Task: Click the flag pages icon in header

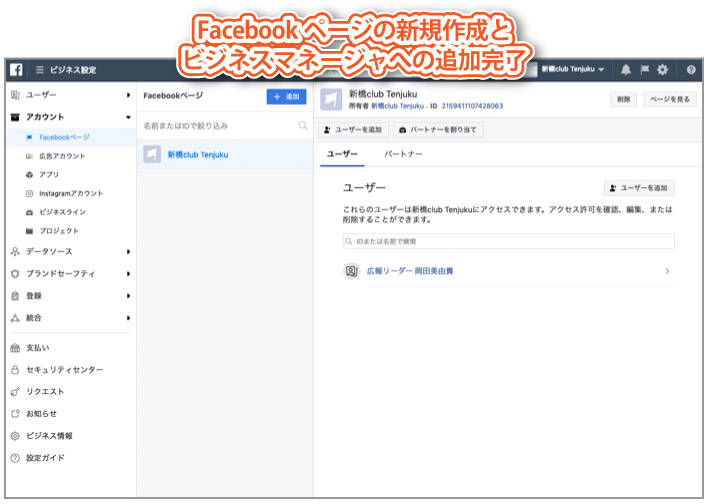Action: [644, 69]
